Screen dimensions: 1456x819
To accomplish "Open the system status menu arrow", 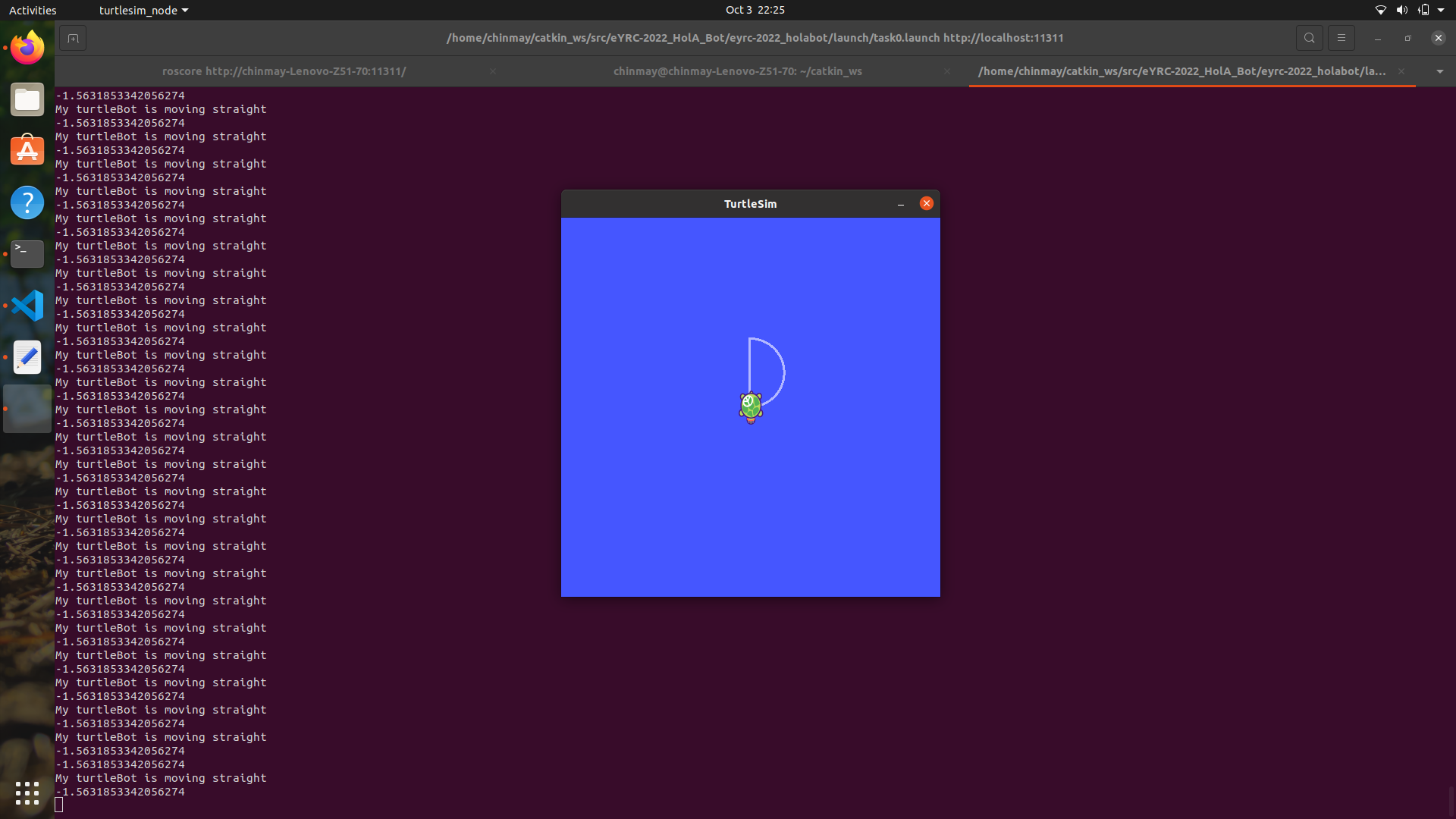I will [1441, 10].
